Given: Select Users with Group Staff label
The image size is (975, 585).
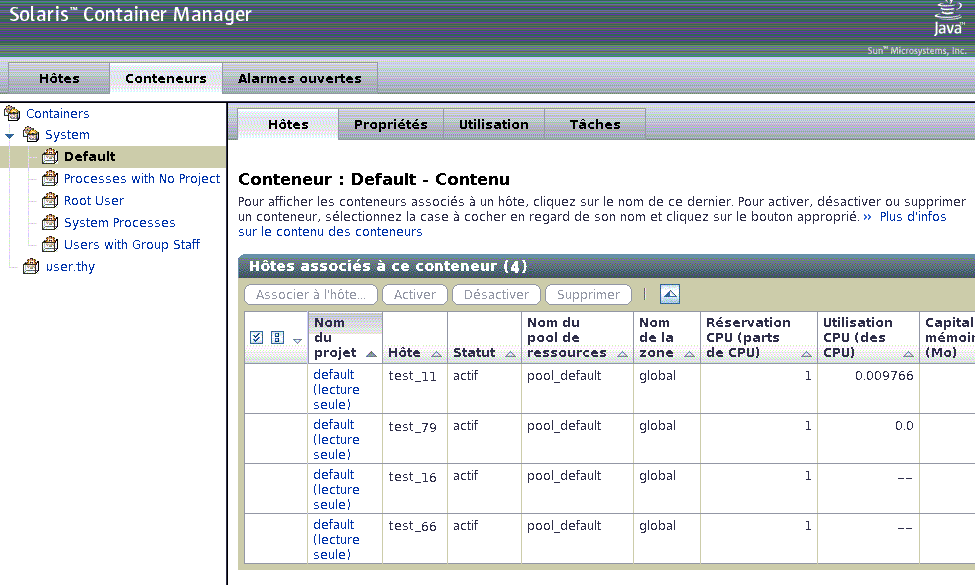Looking at the screenshot, I should pyautogui.click(x=132, y=244).
